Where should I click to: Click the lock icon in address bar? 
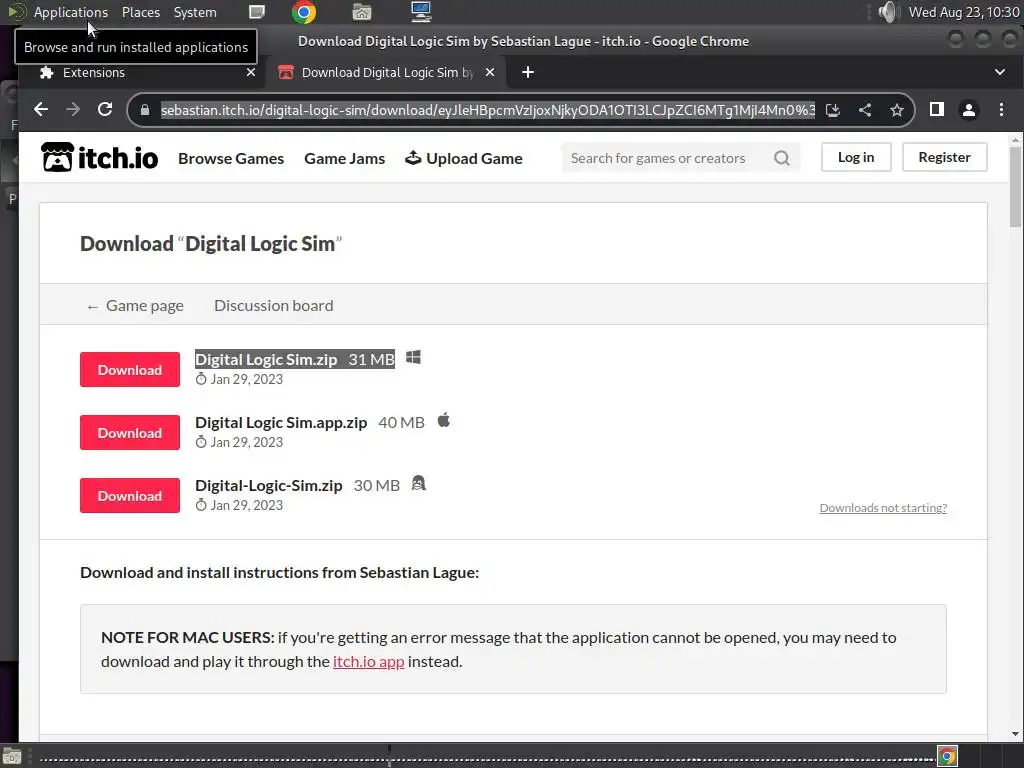[145, 110]
